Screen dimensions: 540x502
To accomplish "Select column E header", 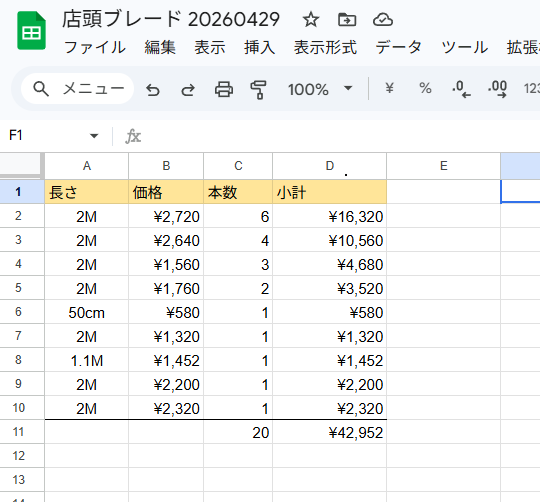I will 444,166.
